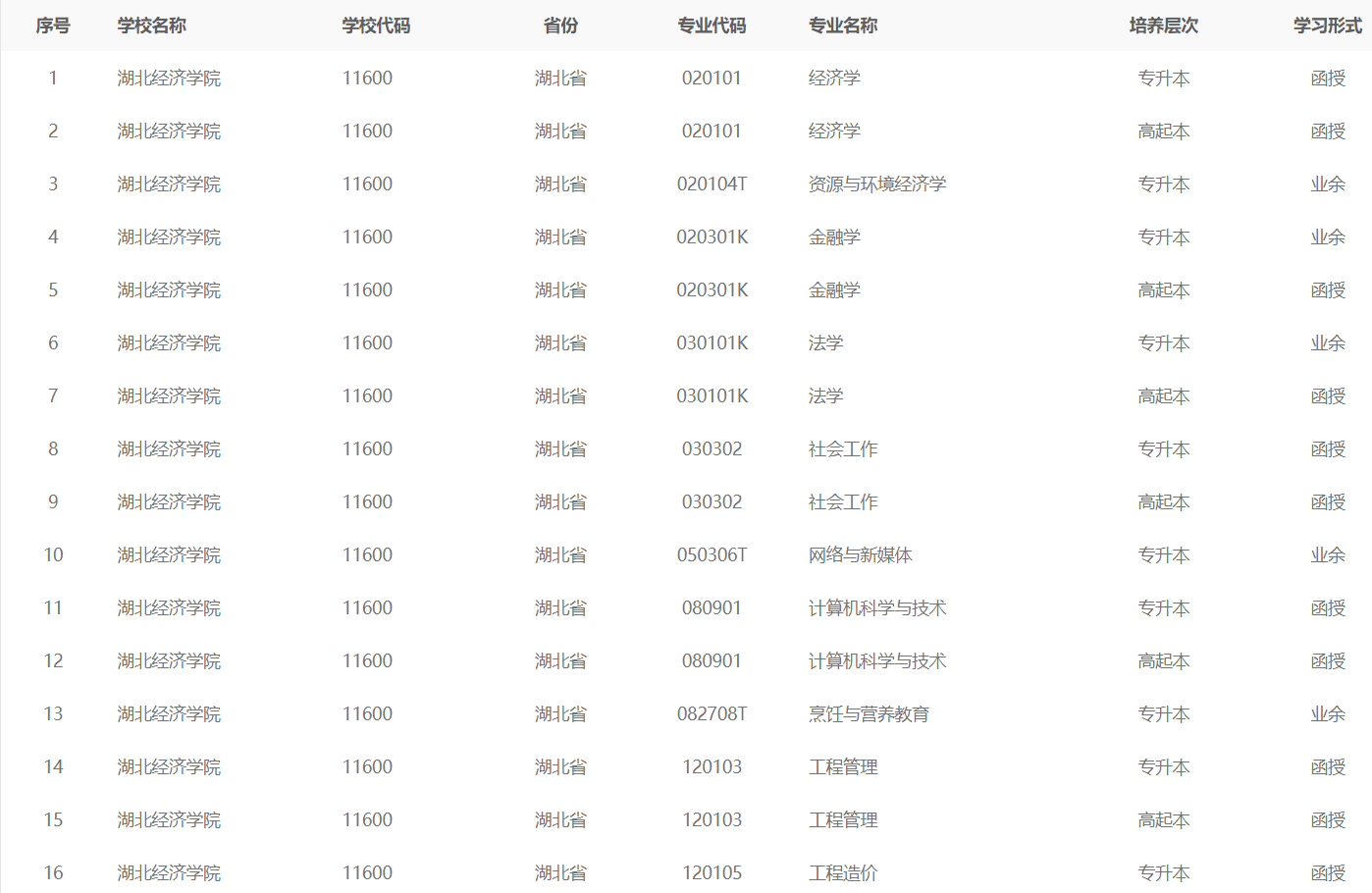
Task: Select 金融学 in row 5
Action: 834,290
